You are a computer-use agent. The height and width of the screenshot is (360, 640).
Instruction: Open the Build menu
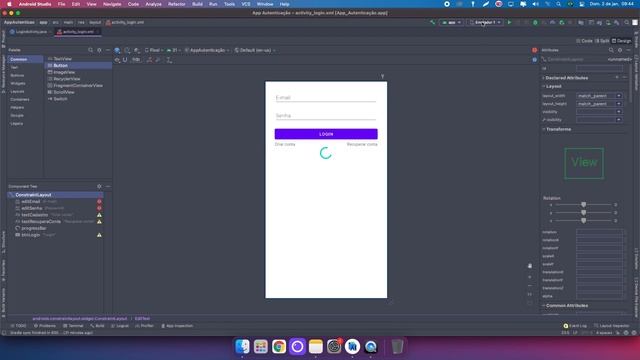[198, 4]
